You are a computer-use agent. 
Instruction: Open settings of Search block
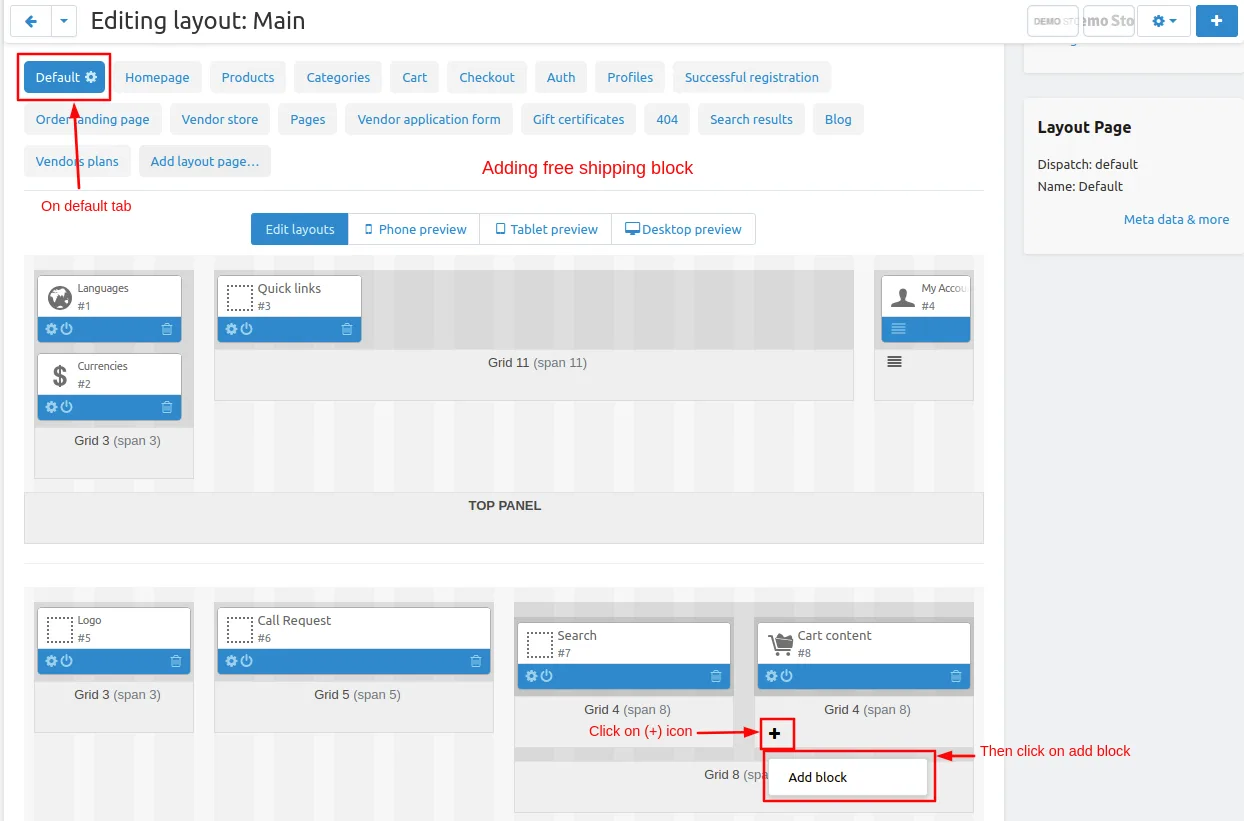coord(531,676)
